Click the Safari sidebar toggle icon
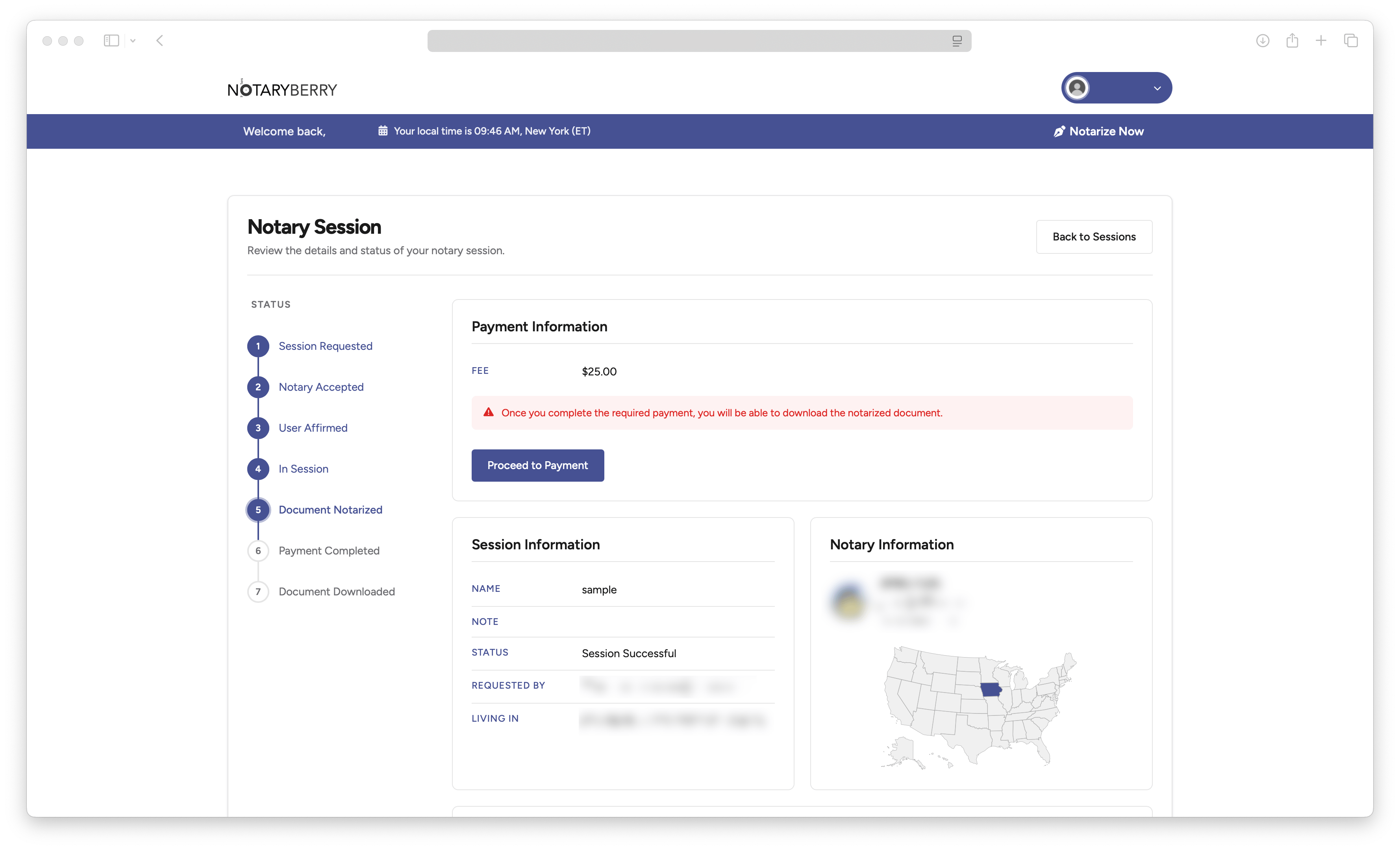1400x850 pixels. (x=111, y=40)
